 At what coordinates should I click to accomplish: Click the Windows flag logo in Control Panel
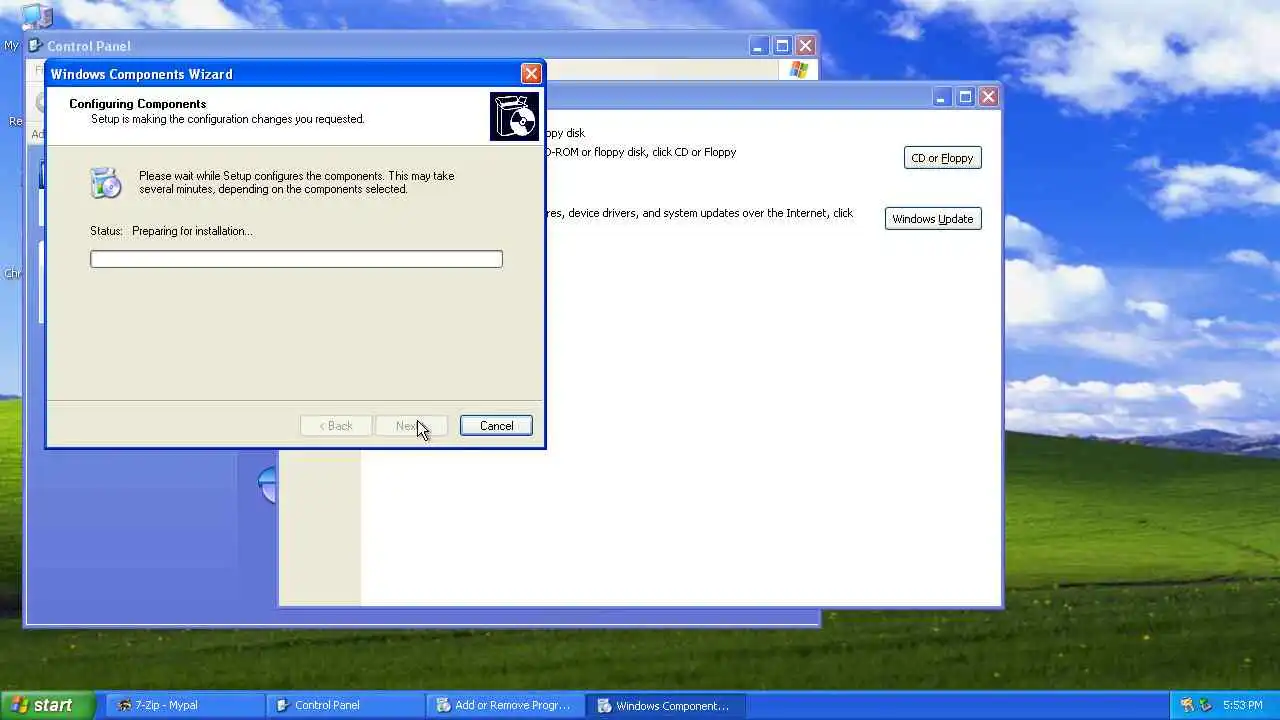(799, 70)
